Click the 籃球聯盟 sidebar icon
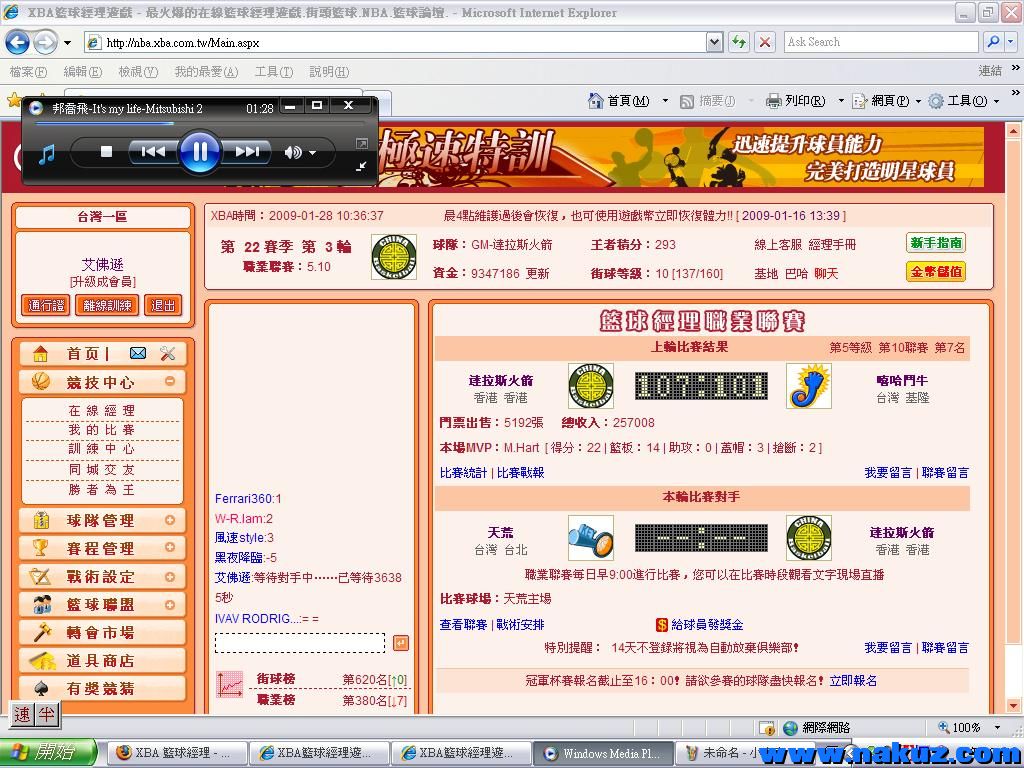The height and width of the screenshot is (768, 1024). (x=42, y=604)
